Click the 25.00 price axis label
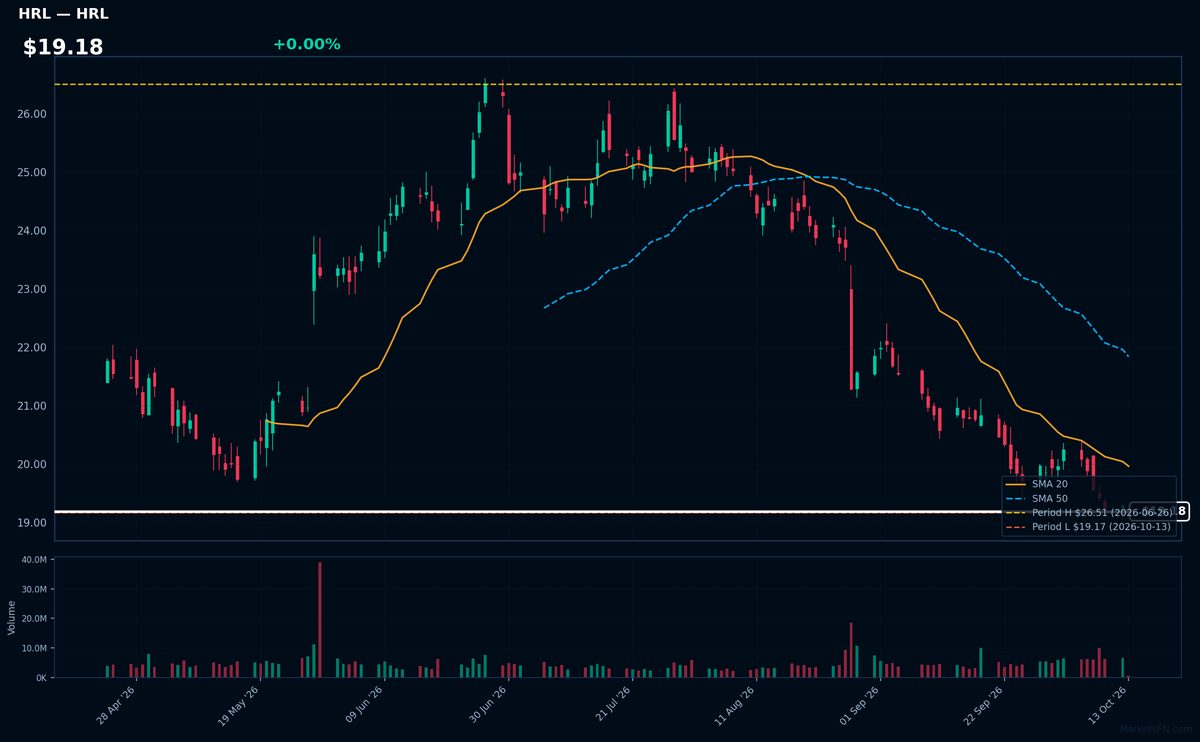The image size is (1200, 742). coord(32,172)
